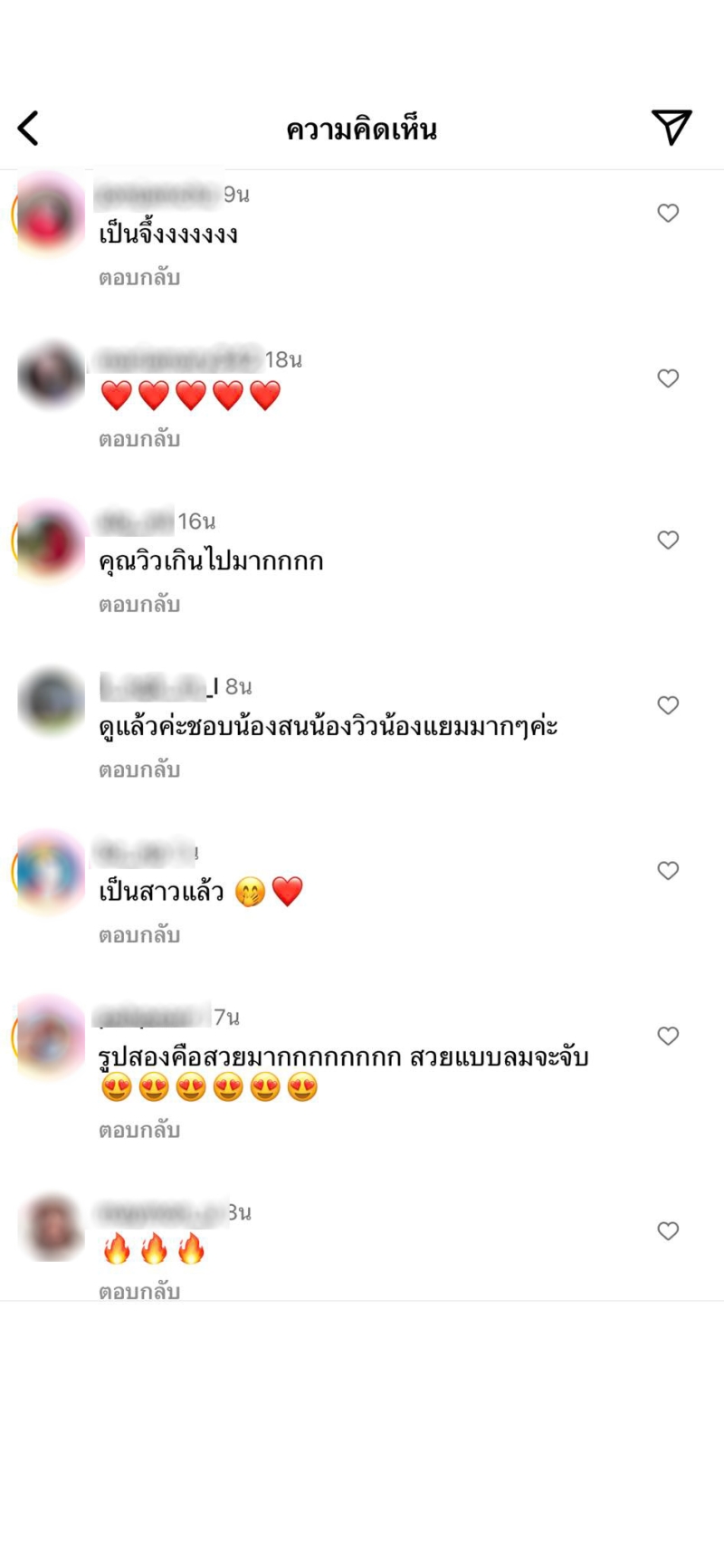Tap ตอบกลับ under ดูแล้วค่ะชอบน้องสน comment
This screenshot has height=1568, width=724.
(139, 770)
